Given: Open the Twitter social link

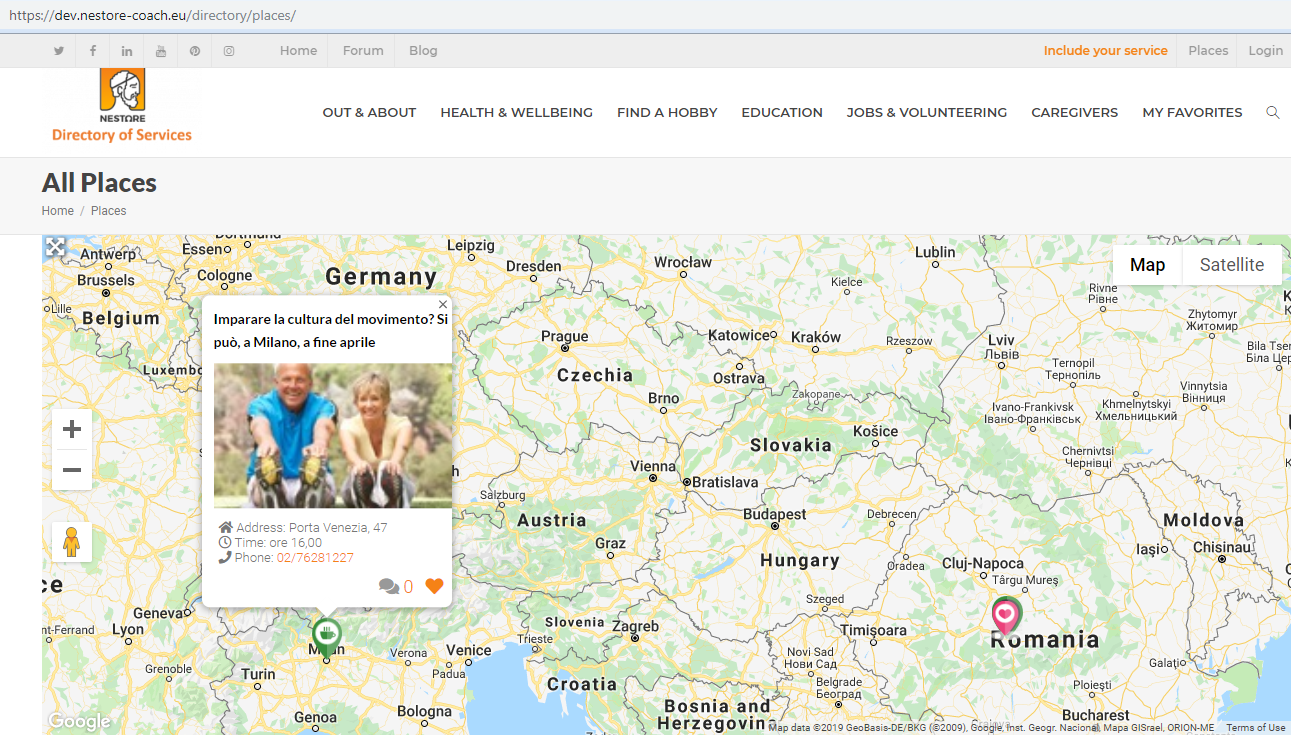Looking at the screenshot, I should click(59, 51).
